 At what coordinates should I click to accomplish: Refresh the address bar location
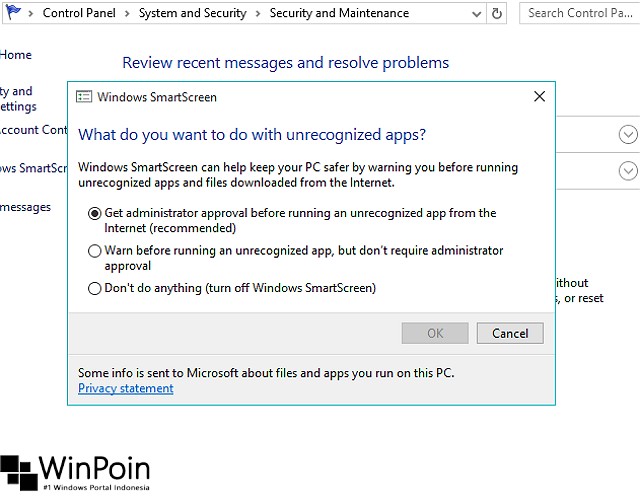pyautogui.click(x=496, y=13)
